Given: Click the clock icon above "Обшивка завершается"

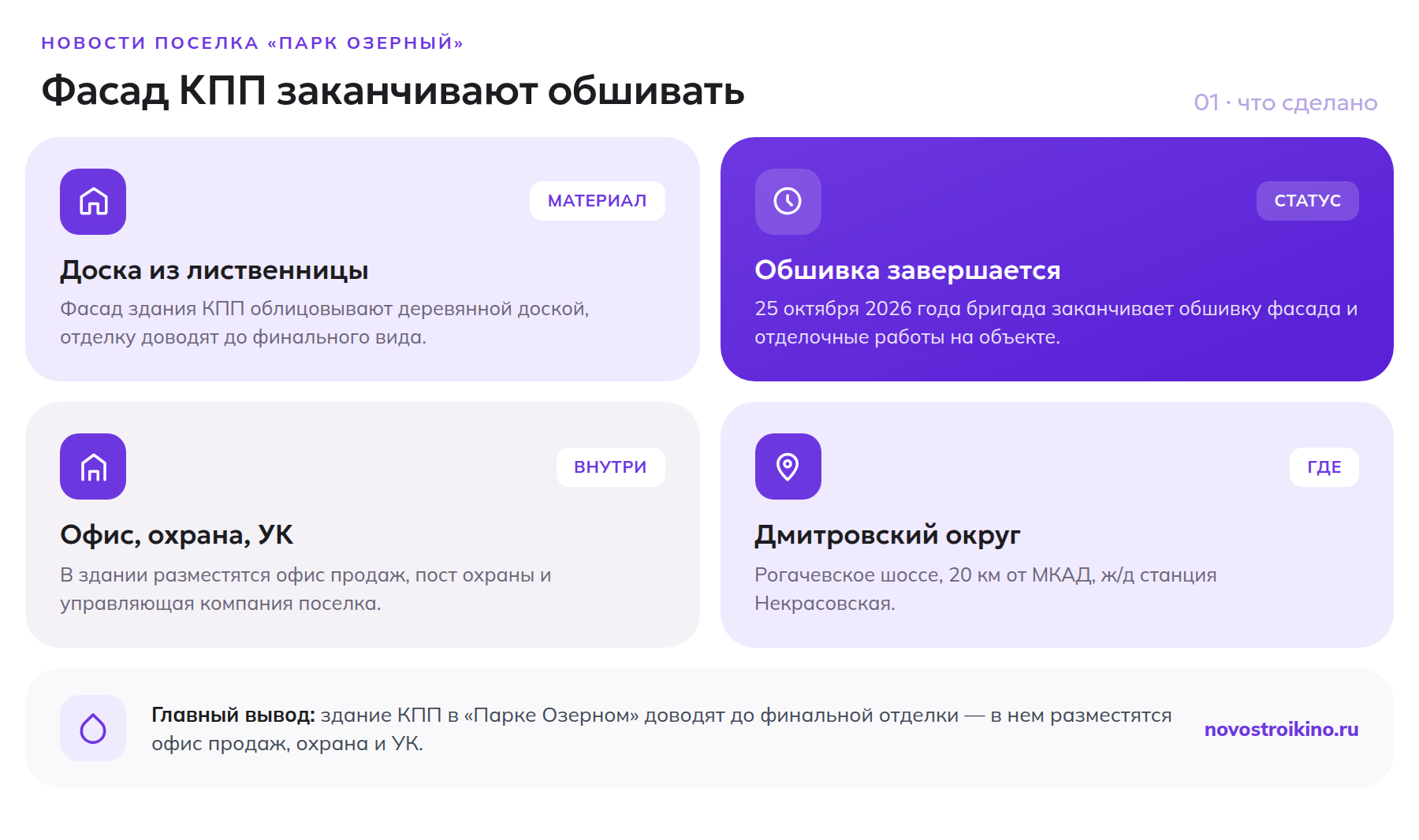Looking at the screenshot, I should tap(788, 202).
